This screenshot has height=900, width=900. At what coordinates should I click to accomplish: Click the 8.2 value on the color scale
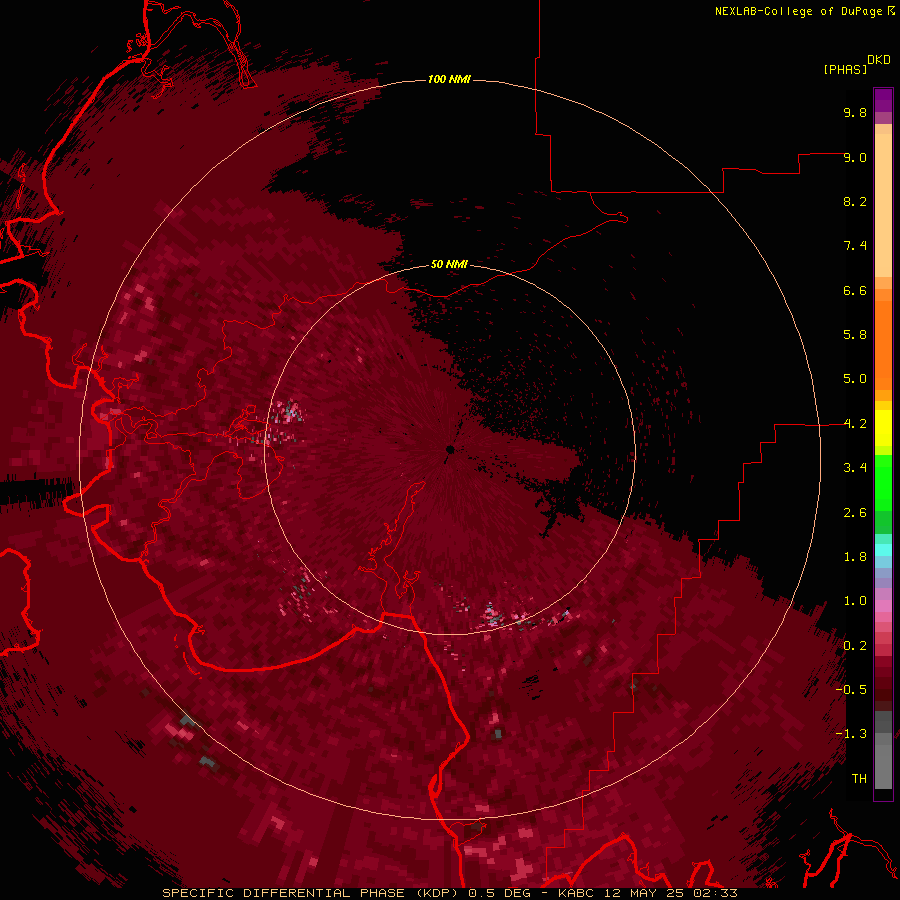855,201
